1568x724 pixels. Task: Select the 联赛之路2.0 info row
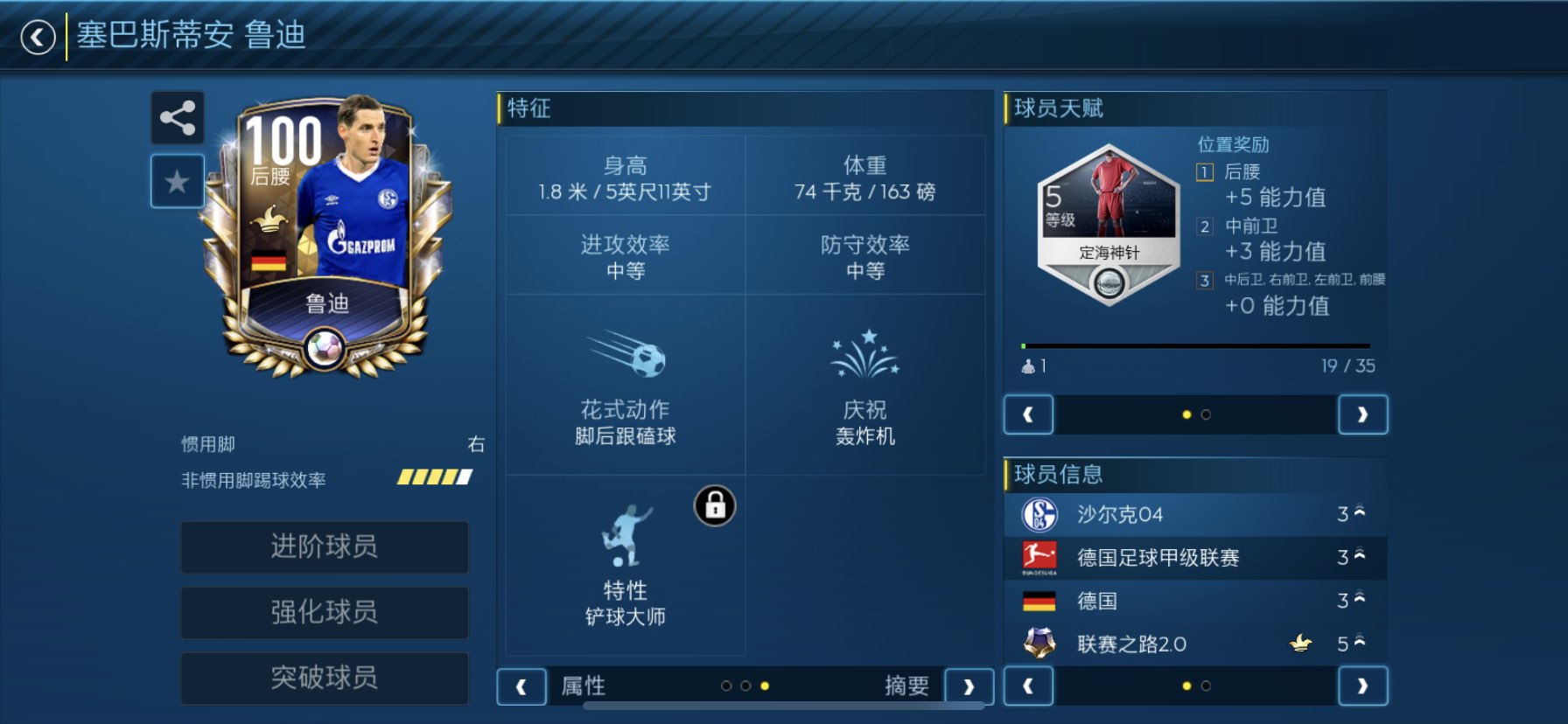tap(1195, 644)
